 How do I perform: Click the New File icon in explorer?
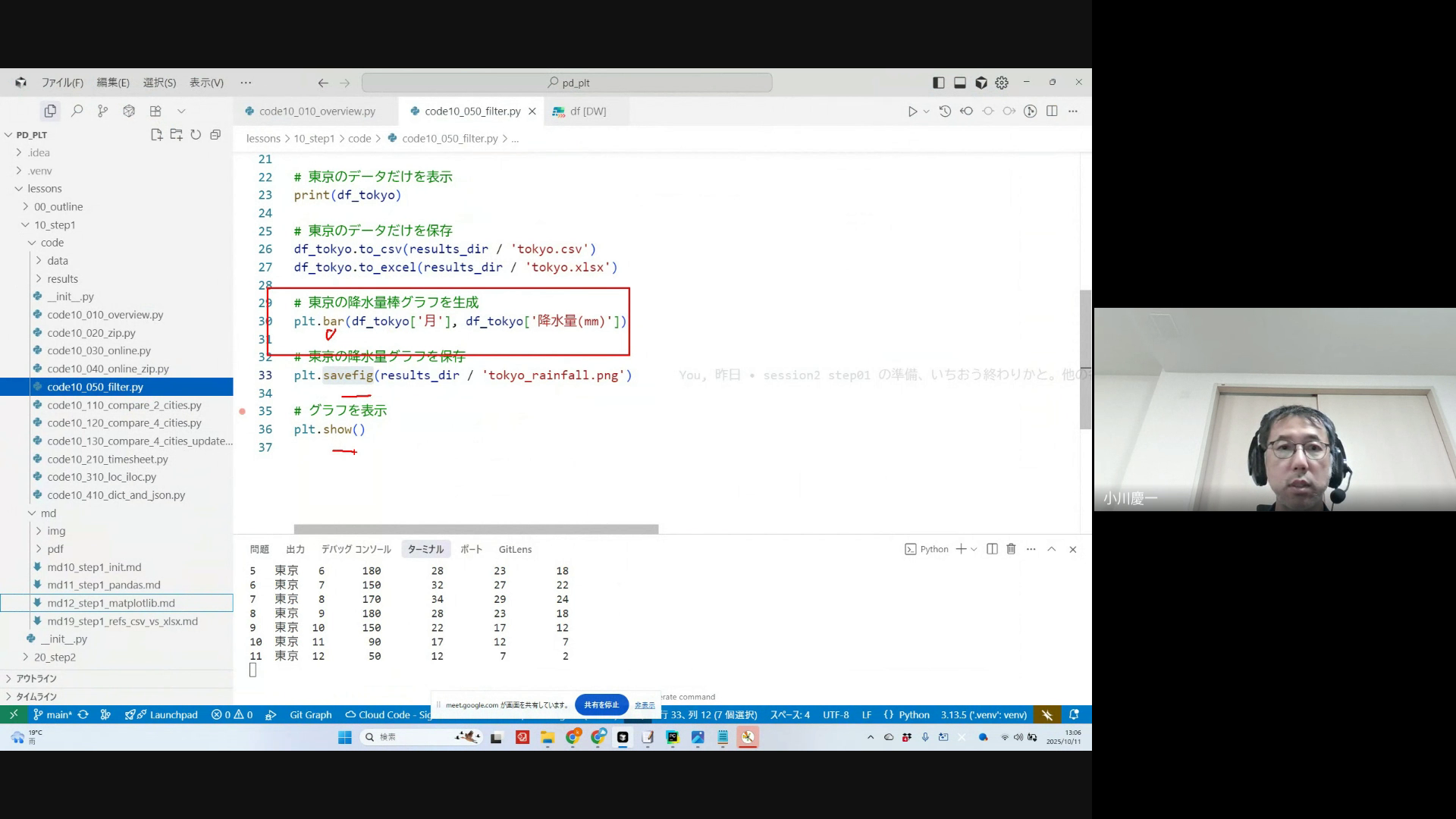(x=156, y=135)
